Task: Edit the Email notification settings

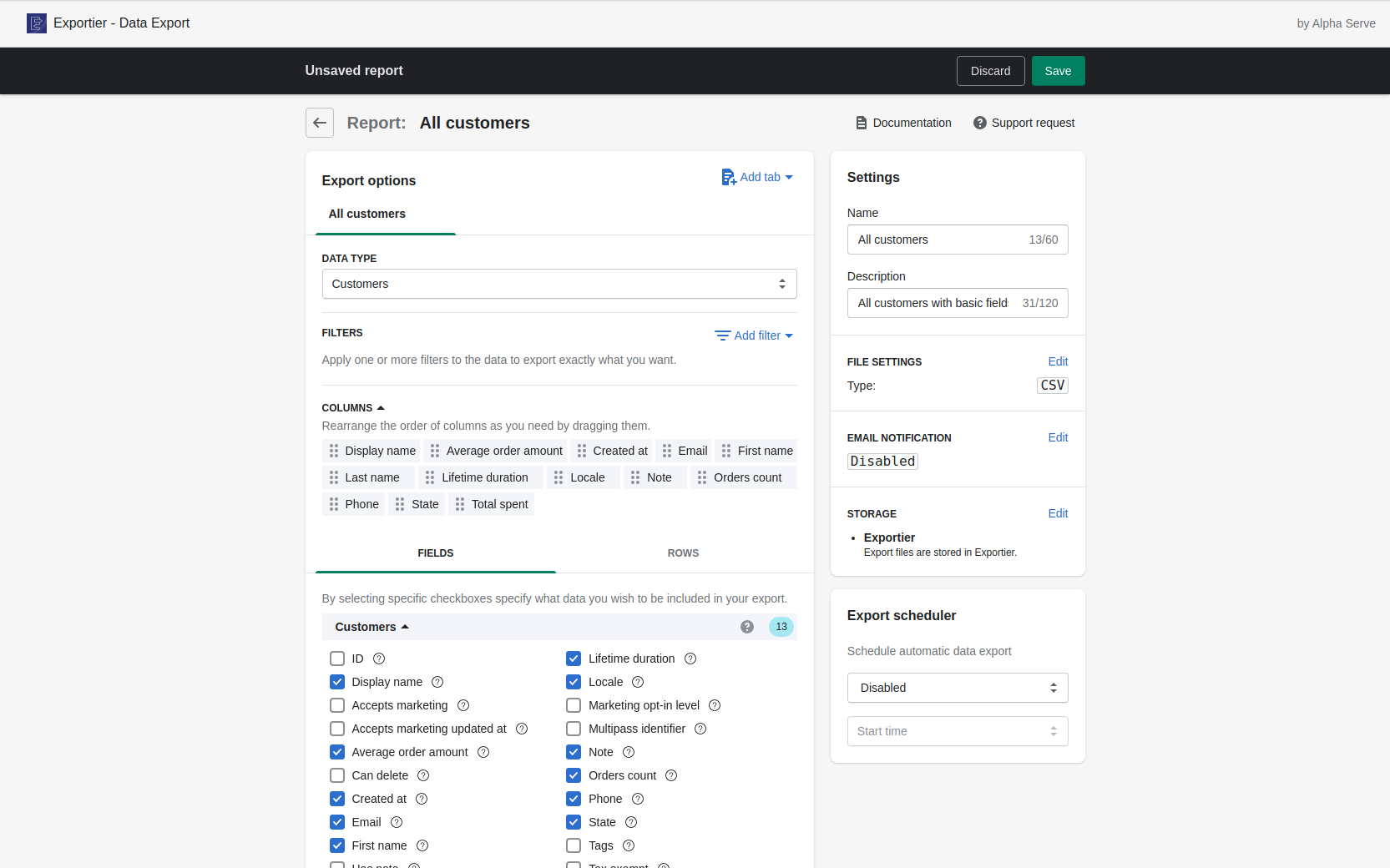Action: pyautogui.click(x=1058, y=437)
